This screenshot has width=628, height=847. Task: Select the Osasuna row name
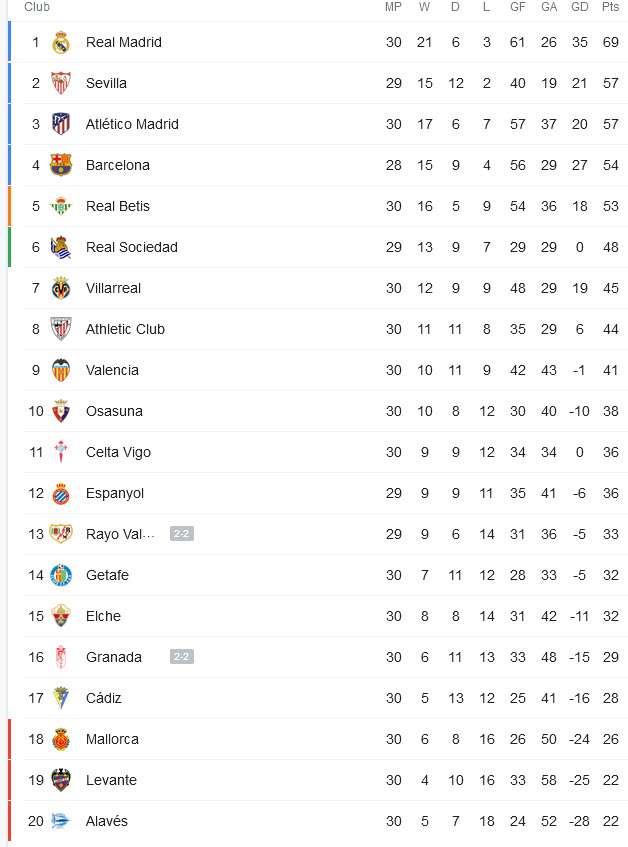114,412
